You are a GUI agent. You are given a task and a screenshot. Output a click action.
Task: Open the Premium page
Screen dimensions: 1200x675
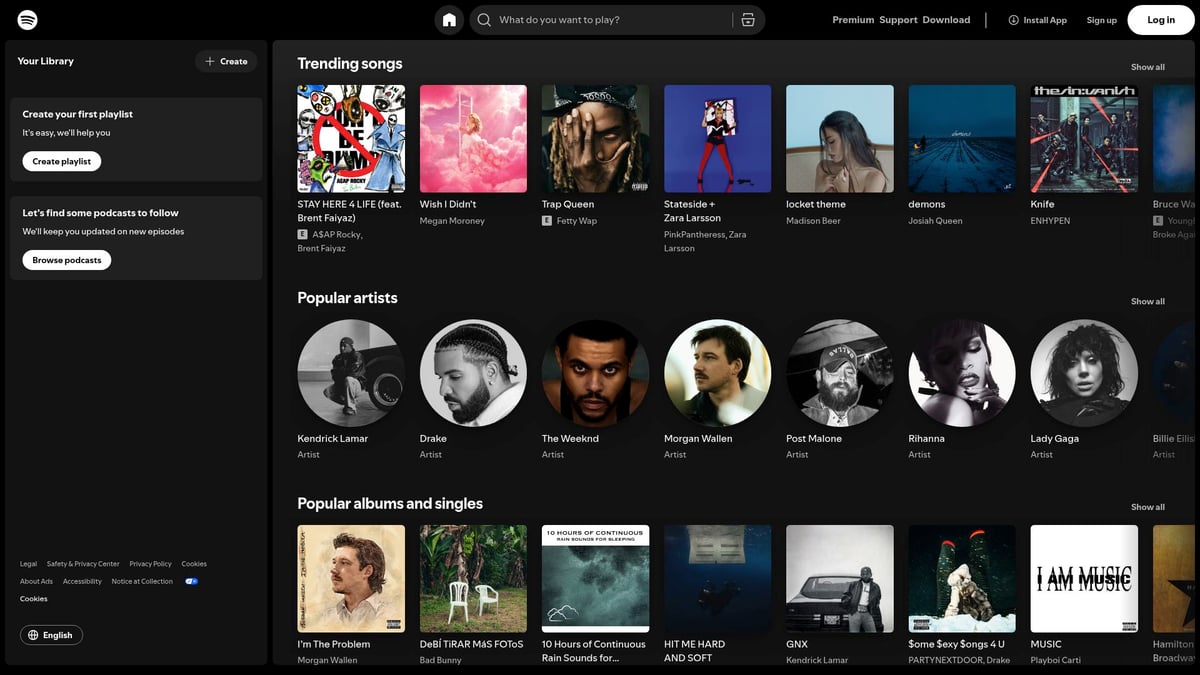pos(852,19)
